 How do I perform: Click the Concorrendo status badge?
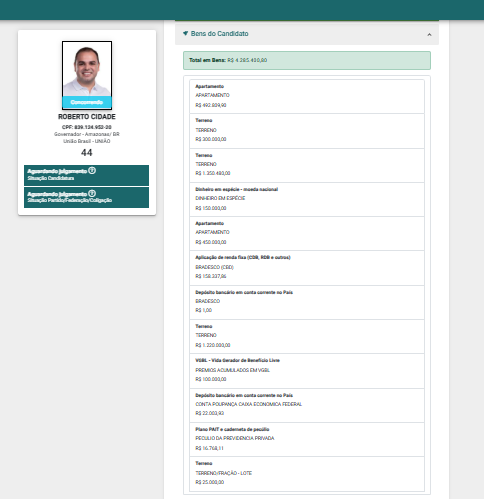pyautogui.click(x=87, y=102)
